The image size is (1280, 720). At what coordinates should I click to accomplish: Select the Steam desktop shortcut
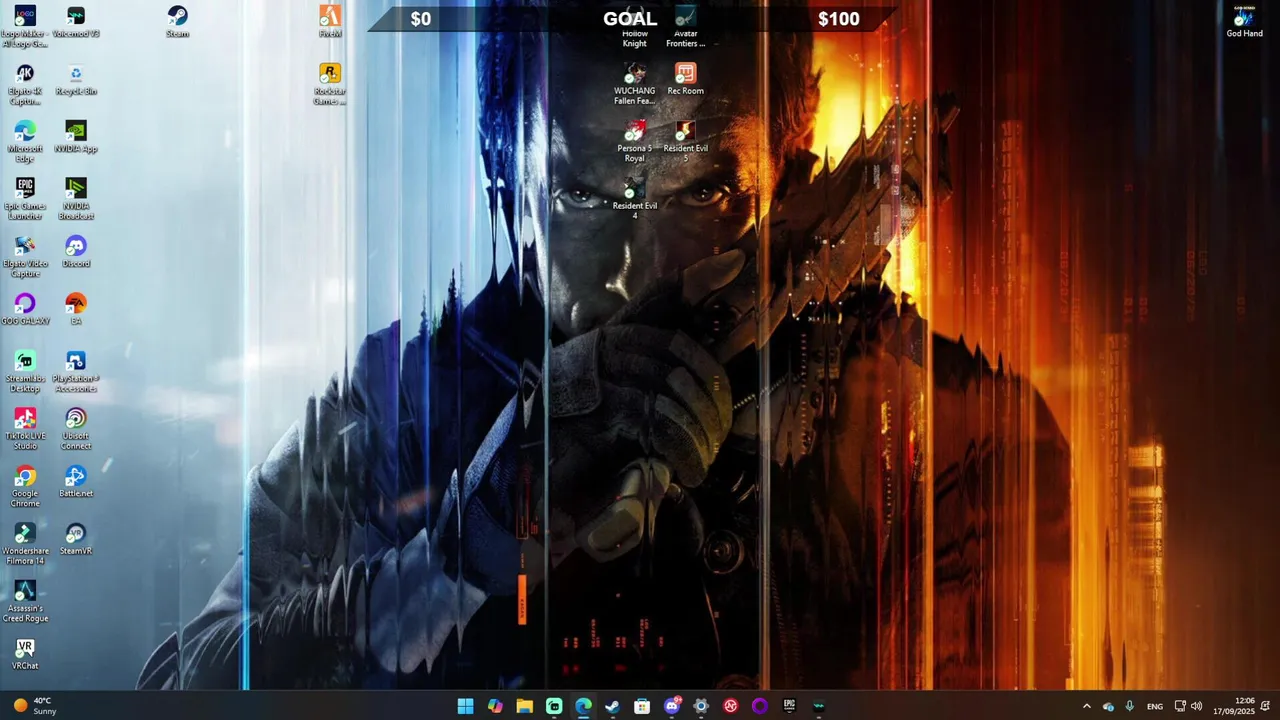(x=177, y=22)
